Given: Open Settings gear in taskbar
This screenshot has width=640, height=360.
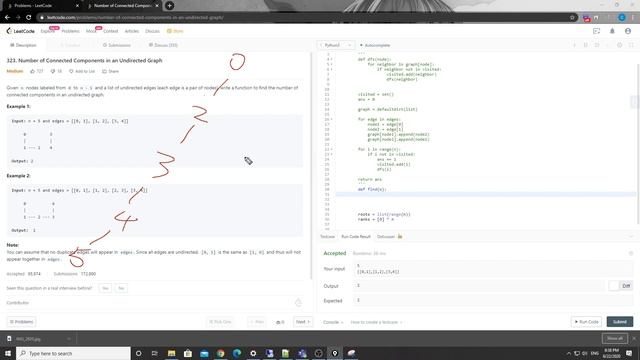Looking at the screenshot, I should tap(253, 353).
